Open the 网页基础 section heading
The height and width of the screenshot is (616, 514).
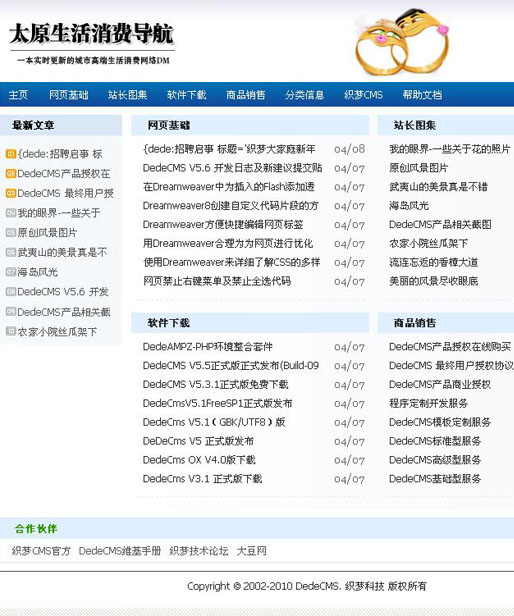(169, 125)
